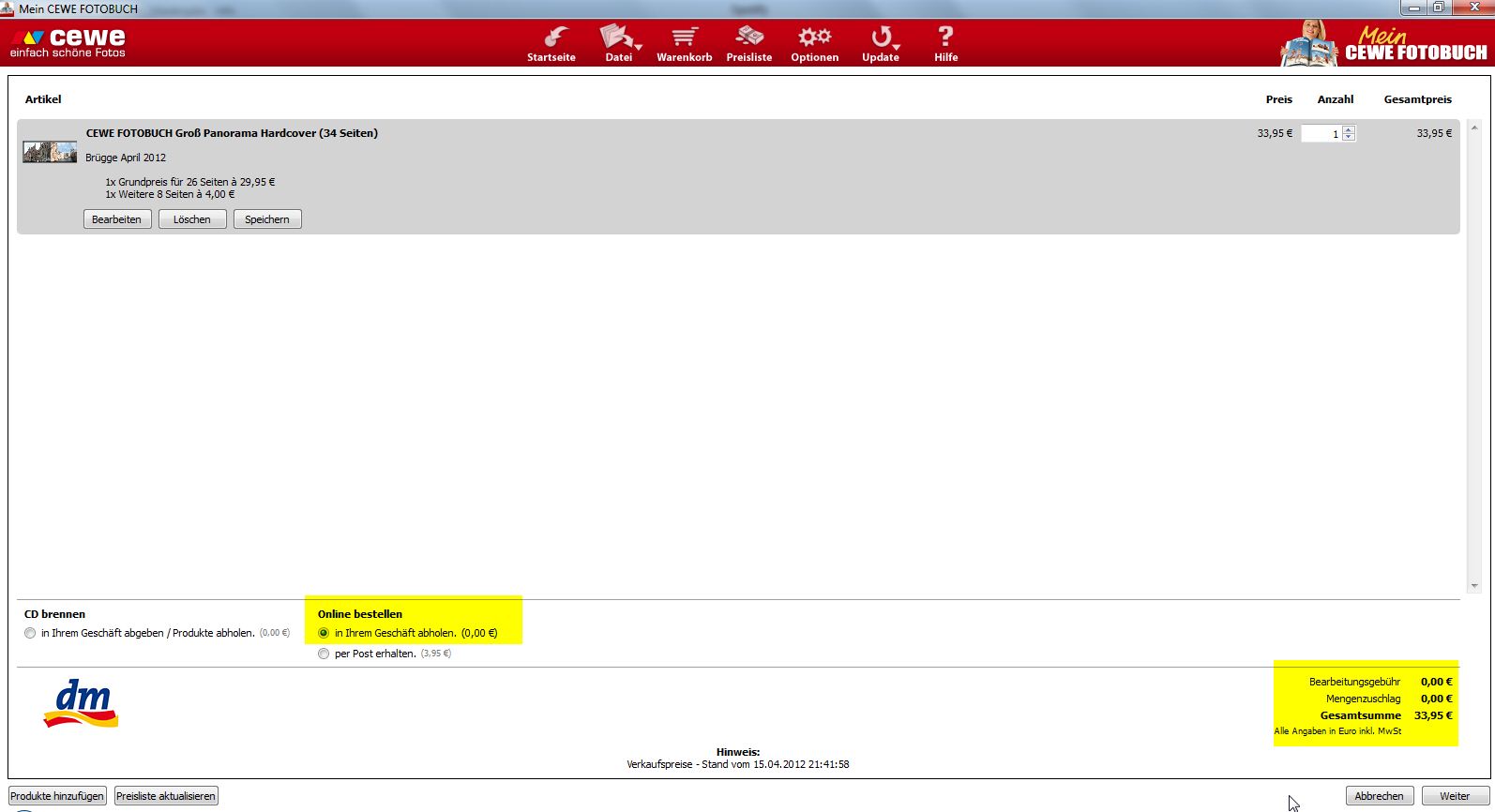Click Speichern to save the item
This screenshot has height=812, width=1495.
tap(267, 219)
